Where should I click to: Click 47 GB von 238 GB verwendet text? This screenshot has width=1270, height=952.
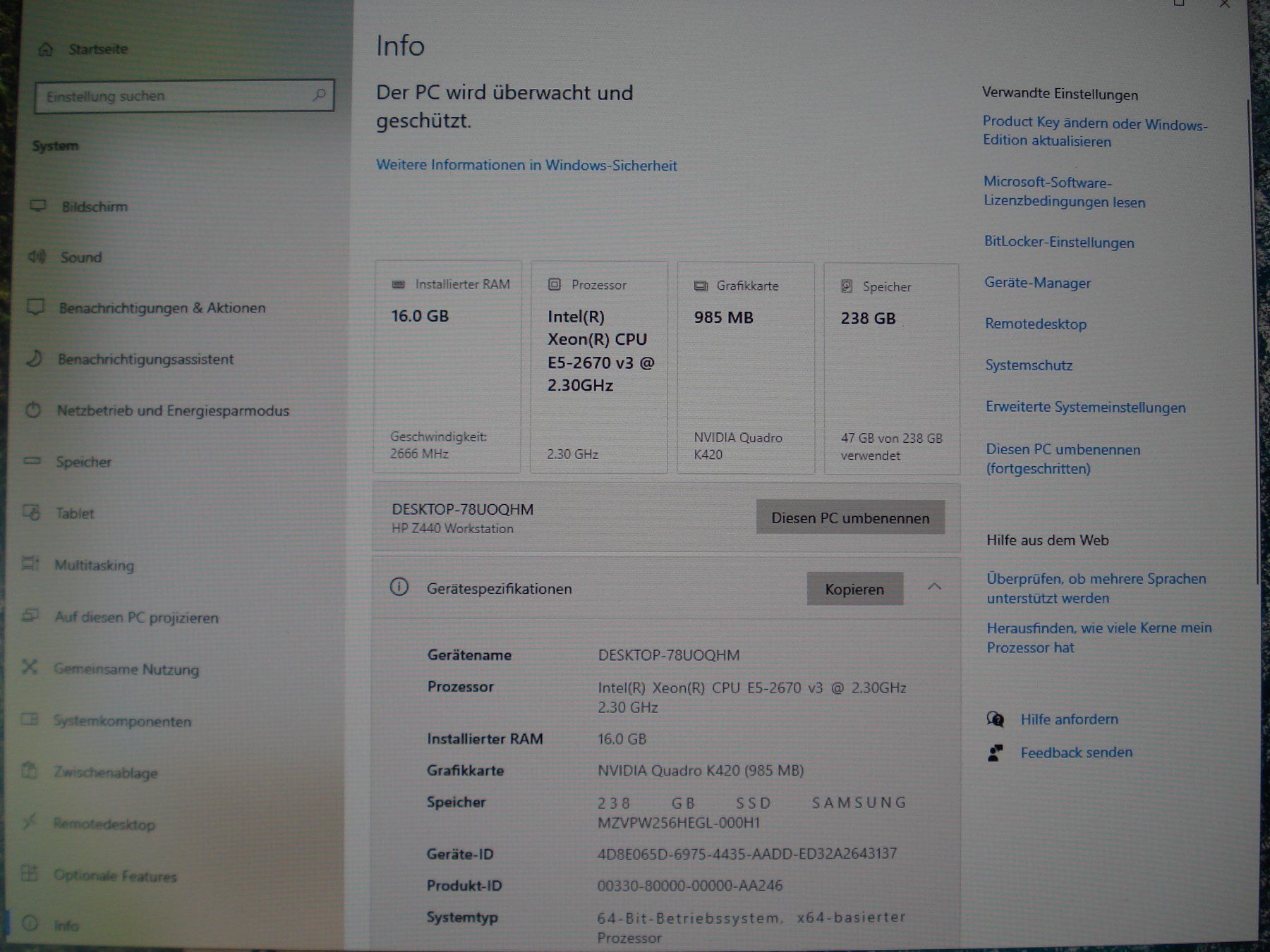pyautogui.click(x=891, y=446)
